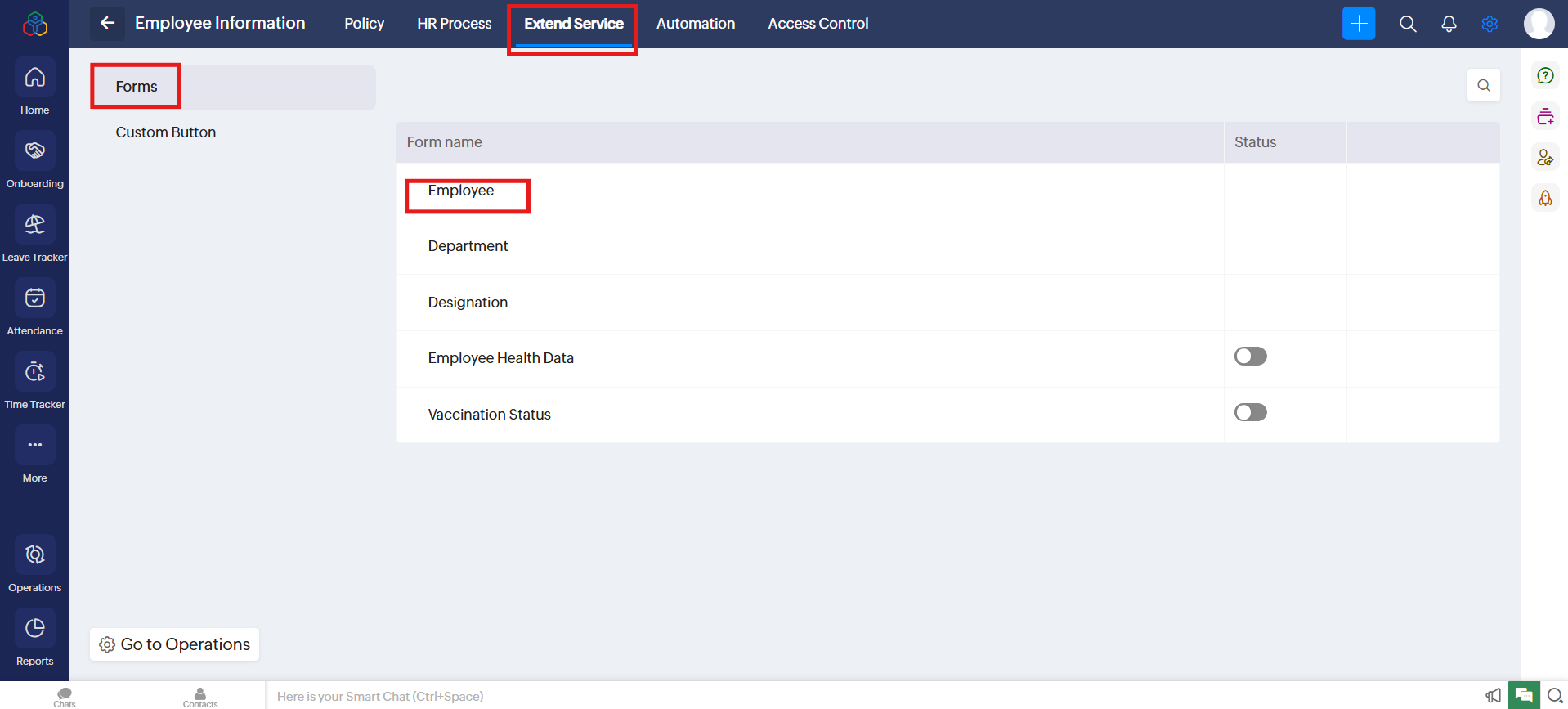Select Forms in left menu

pyautogui.click(x=233, y=87)
